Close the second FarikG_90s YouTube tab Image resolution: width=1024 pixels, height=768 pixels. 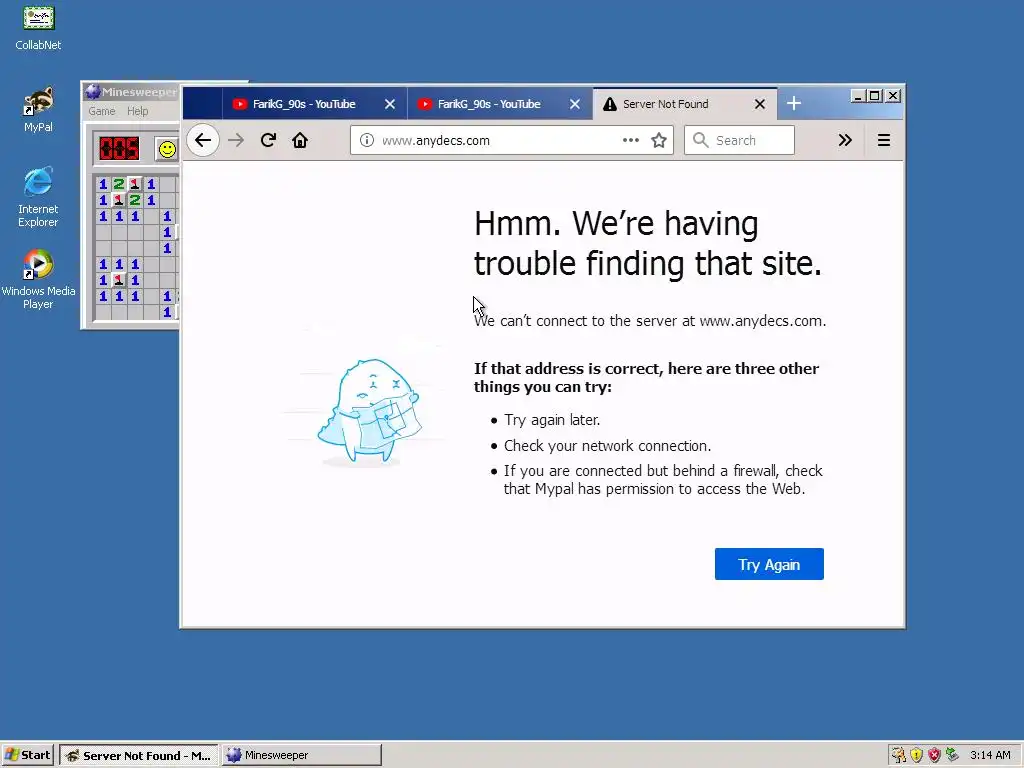click(575, 104)
